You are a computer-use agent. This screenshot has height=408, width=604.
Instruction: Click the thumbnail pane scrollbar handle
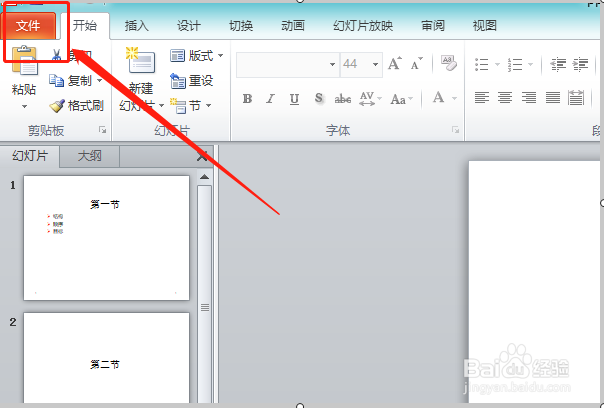click(x=205, y=307)
